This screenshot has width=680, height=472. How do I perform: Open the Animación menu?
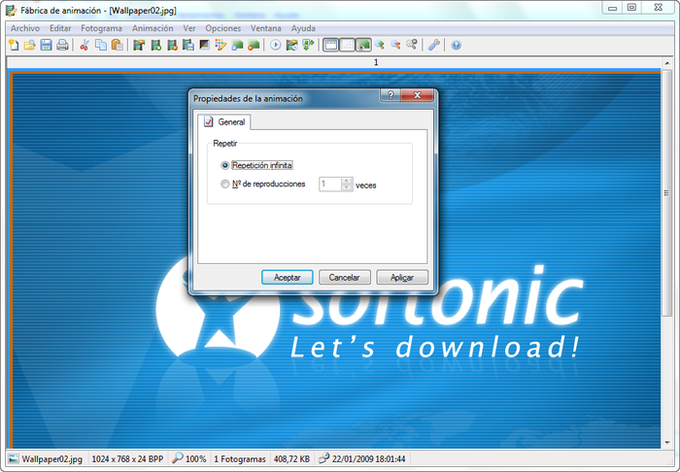(x=153, y=28)
